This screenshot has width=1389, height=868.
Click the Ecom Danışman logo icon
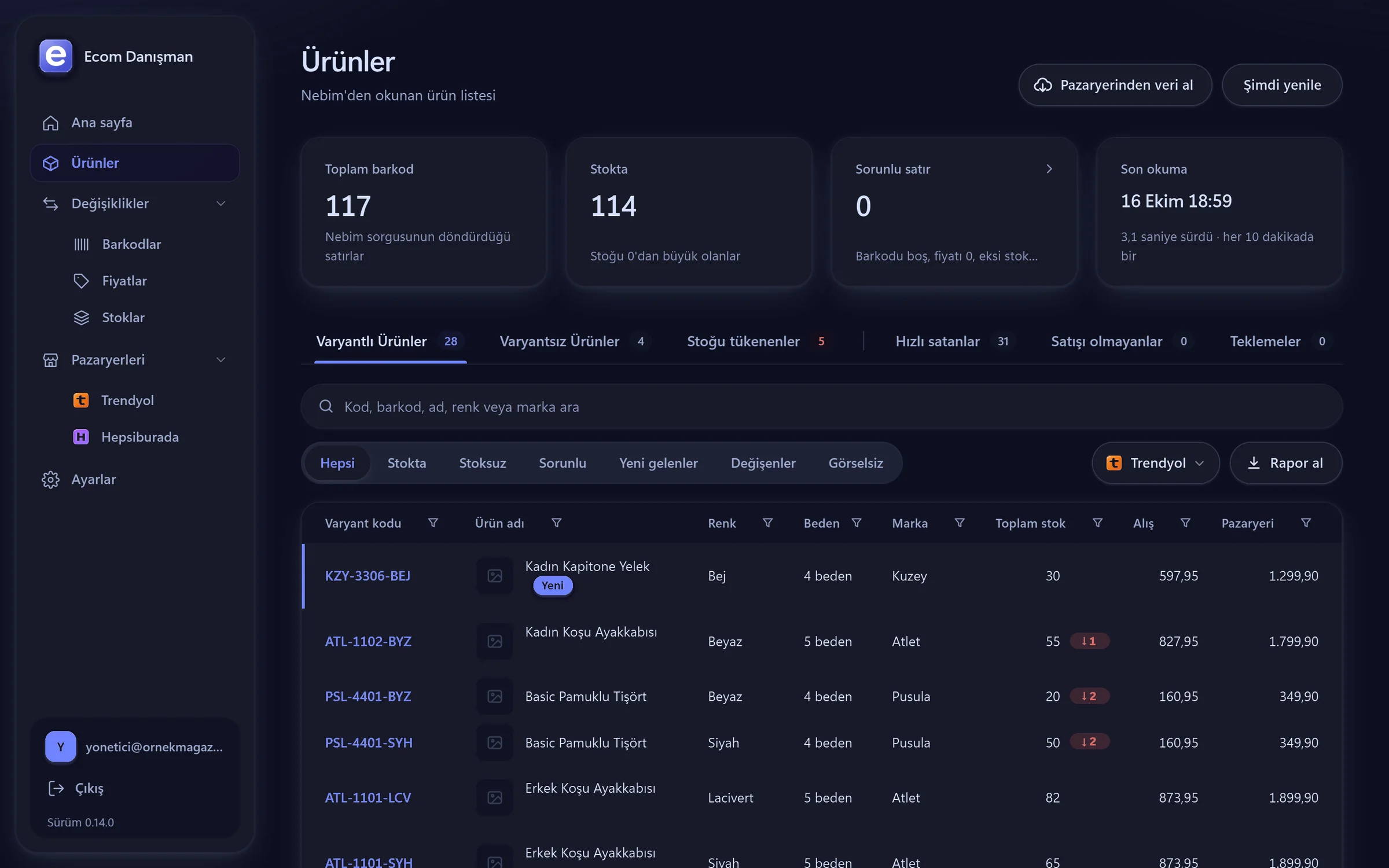pyautogui.click(x=56, y=56)
